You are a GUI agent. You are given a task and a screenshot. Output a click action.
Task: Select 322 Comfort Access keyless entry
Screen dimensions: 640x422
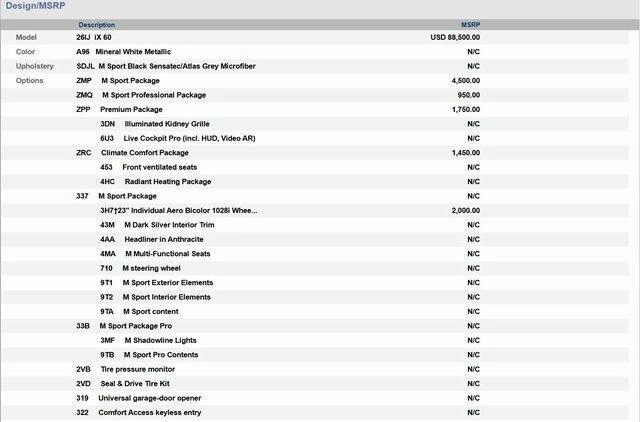click(x=138, y=412)
